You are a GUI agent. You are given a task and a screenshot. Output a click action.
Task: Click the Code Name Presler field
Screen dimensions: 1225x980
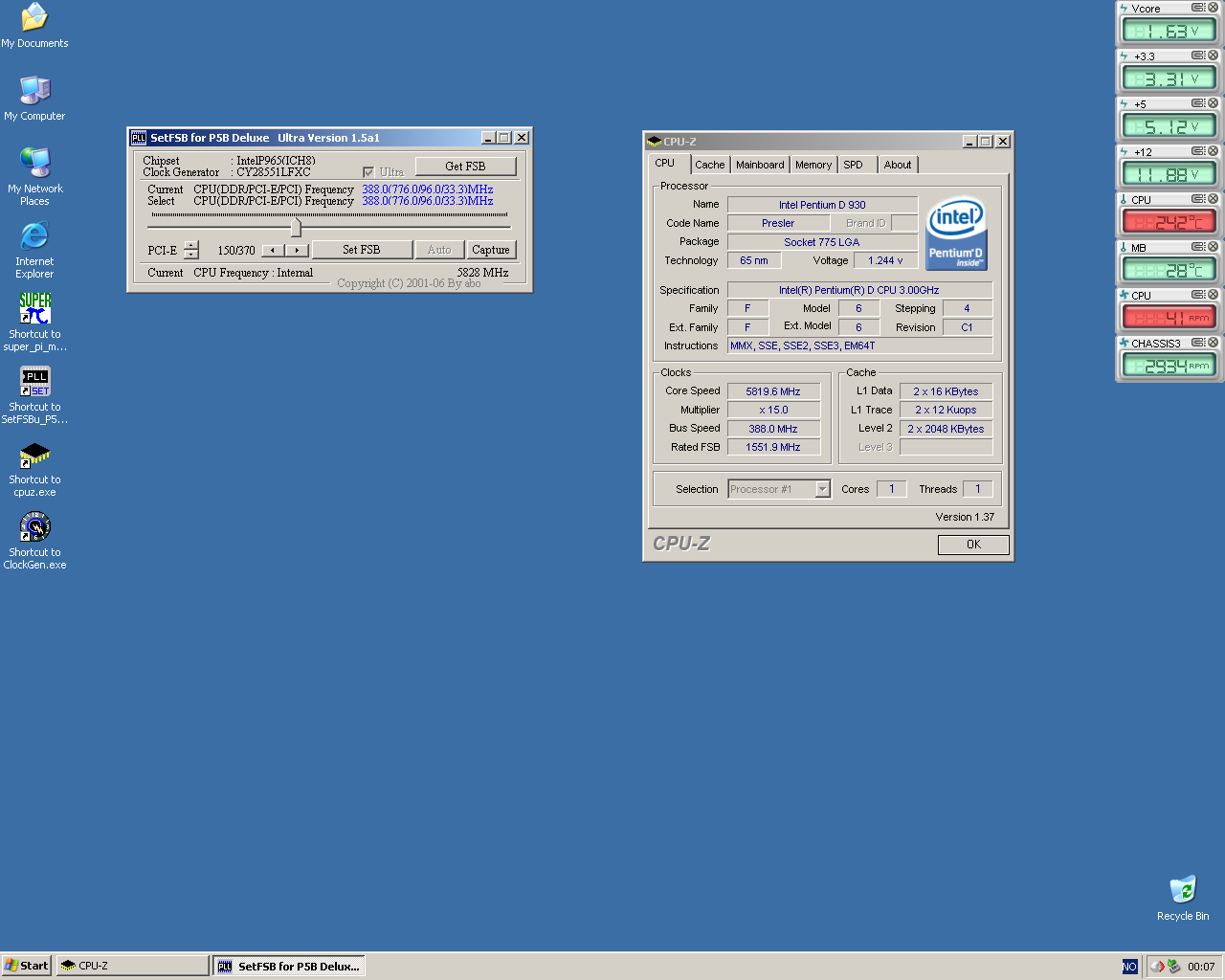point(778,223)
